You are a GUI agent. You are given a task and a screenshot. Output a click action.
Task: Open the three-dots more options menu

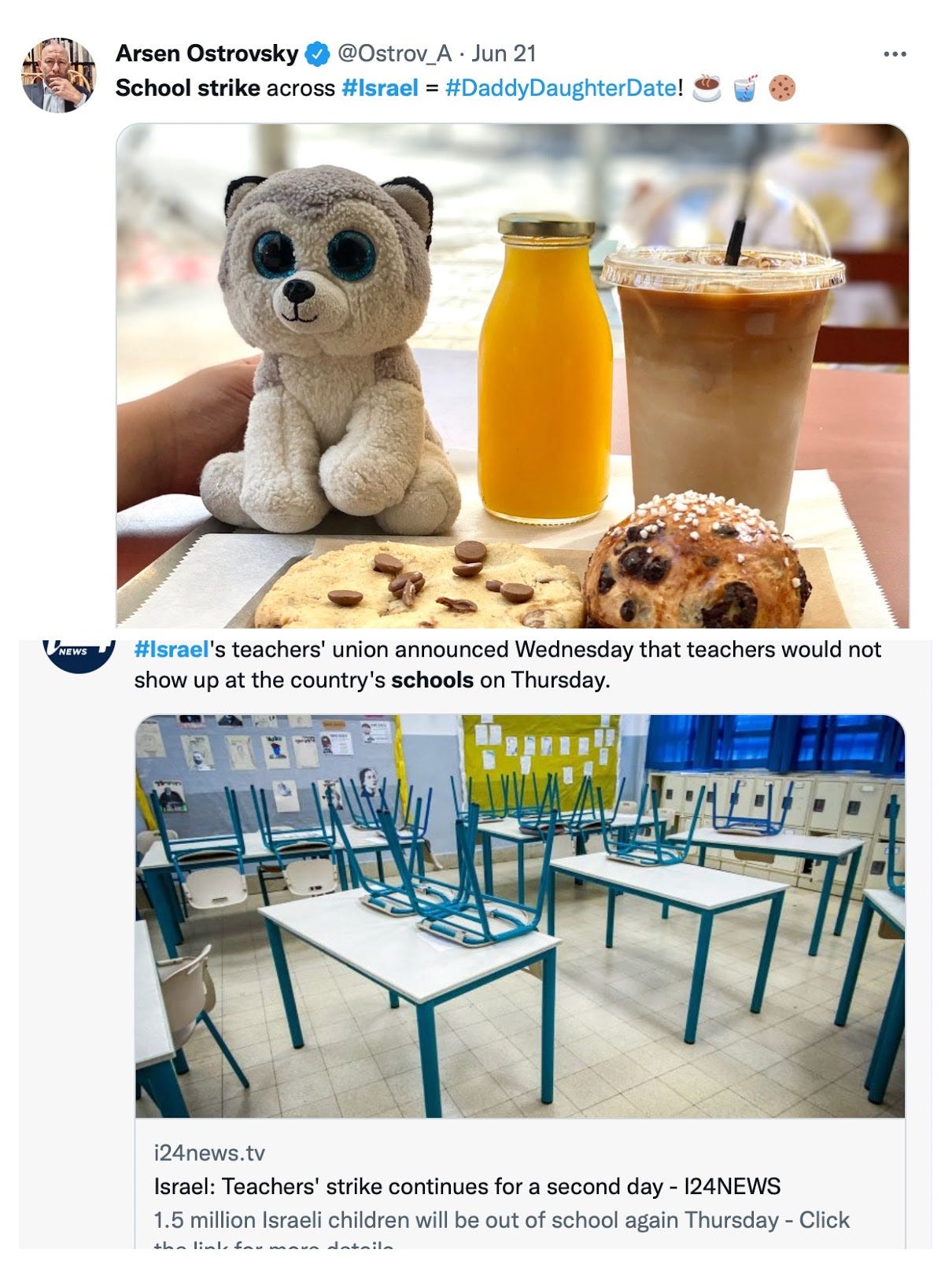tap(895, 54)
